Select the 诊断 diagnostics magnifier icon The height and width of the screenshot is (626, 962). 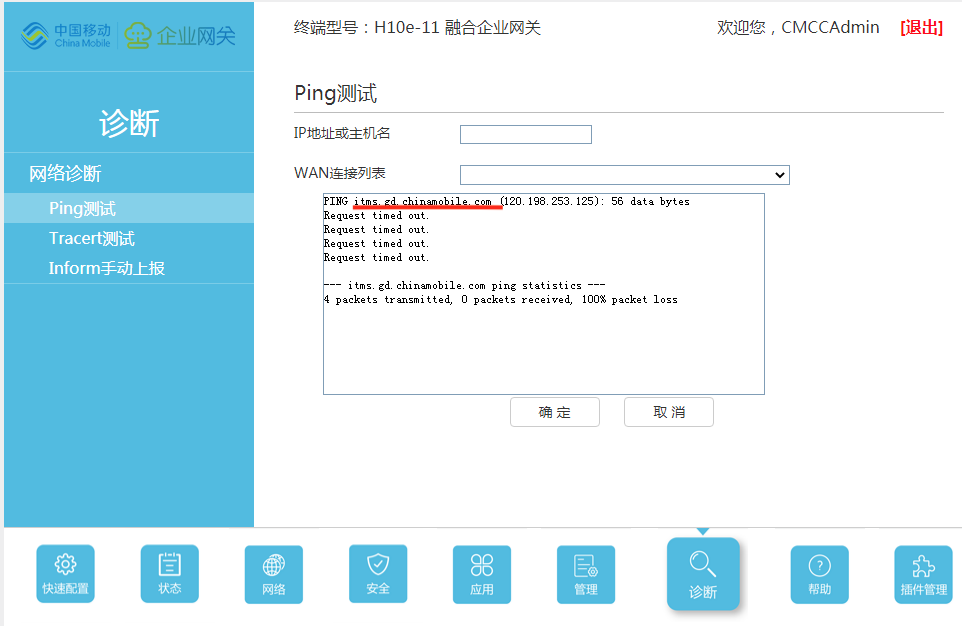pos(703,573)
